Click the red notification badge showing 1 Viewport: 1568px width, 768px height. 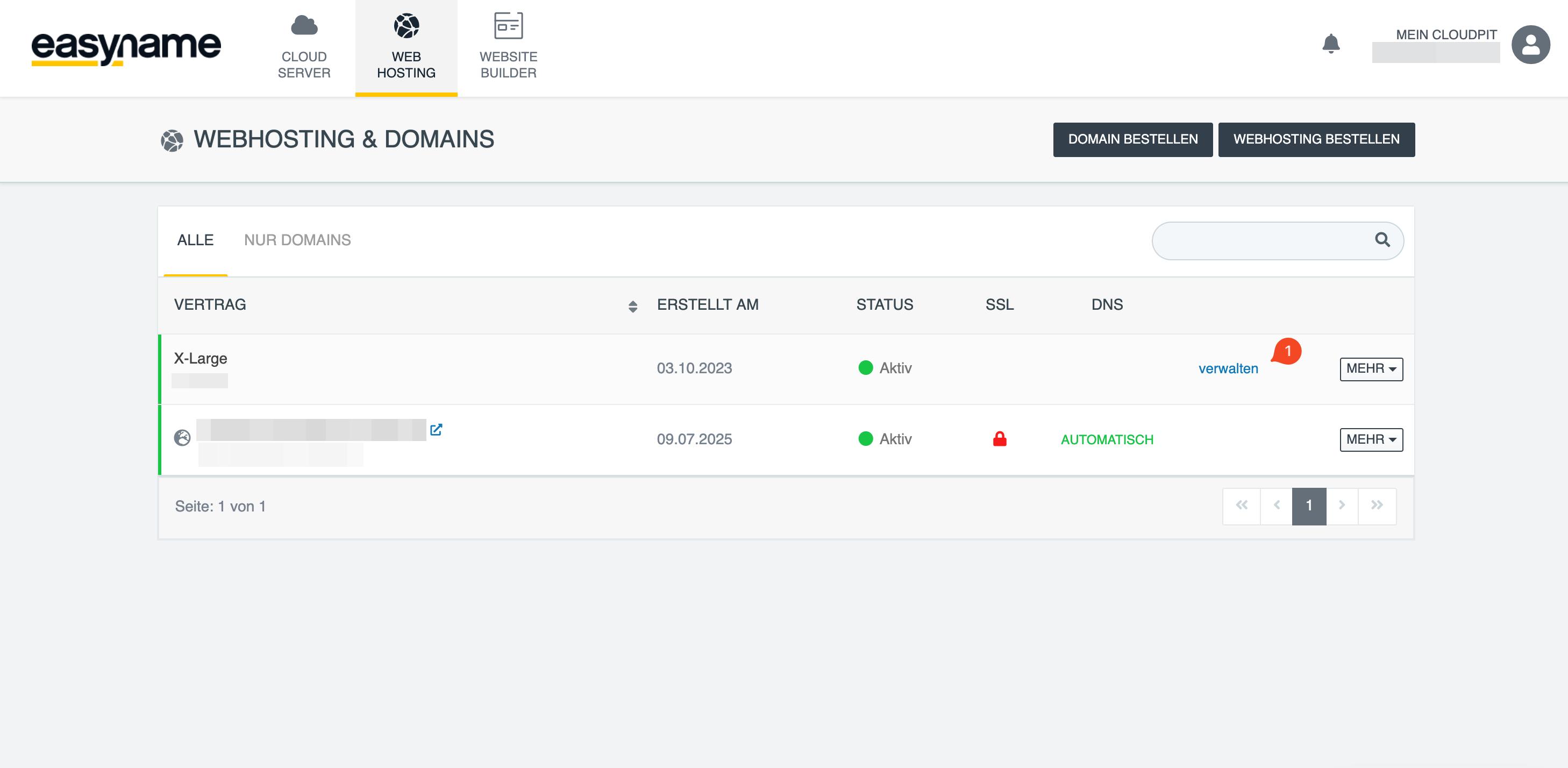1287,351
